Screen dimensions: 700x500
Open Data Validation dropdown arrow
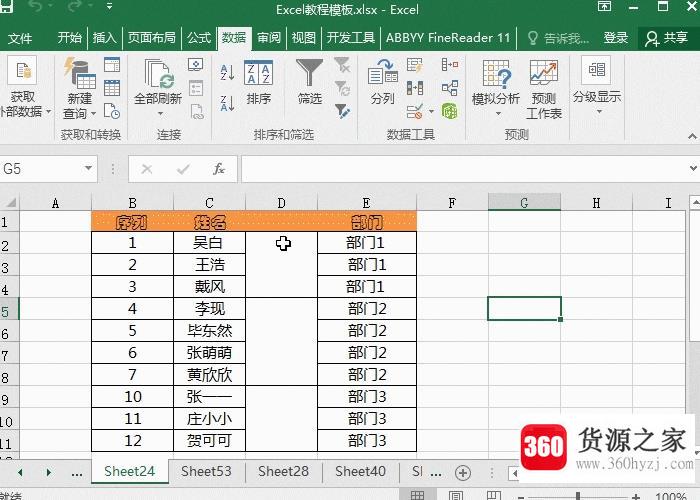(x=431, y=111)
